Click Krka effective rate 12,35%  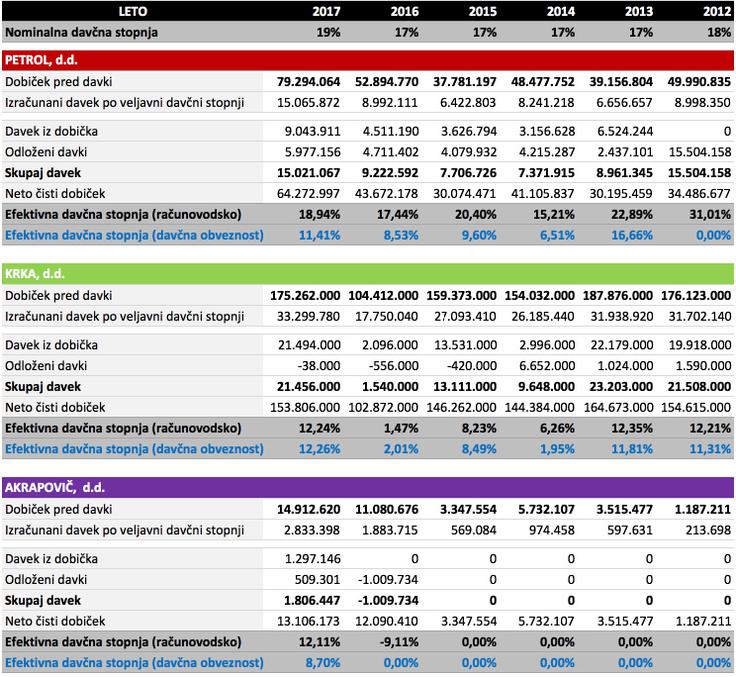point(632,428)
